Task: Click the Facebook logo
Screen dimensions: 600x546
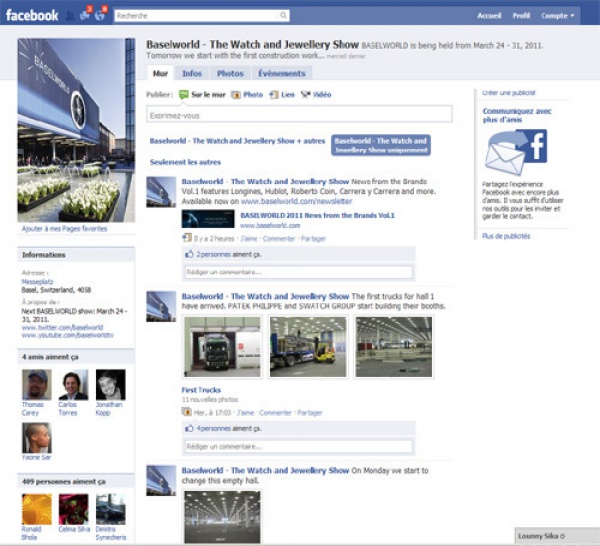Action: coord(32,15)
